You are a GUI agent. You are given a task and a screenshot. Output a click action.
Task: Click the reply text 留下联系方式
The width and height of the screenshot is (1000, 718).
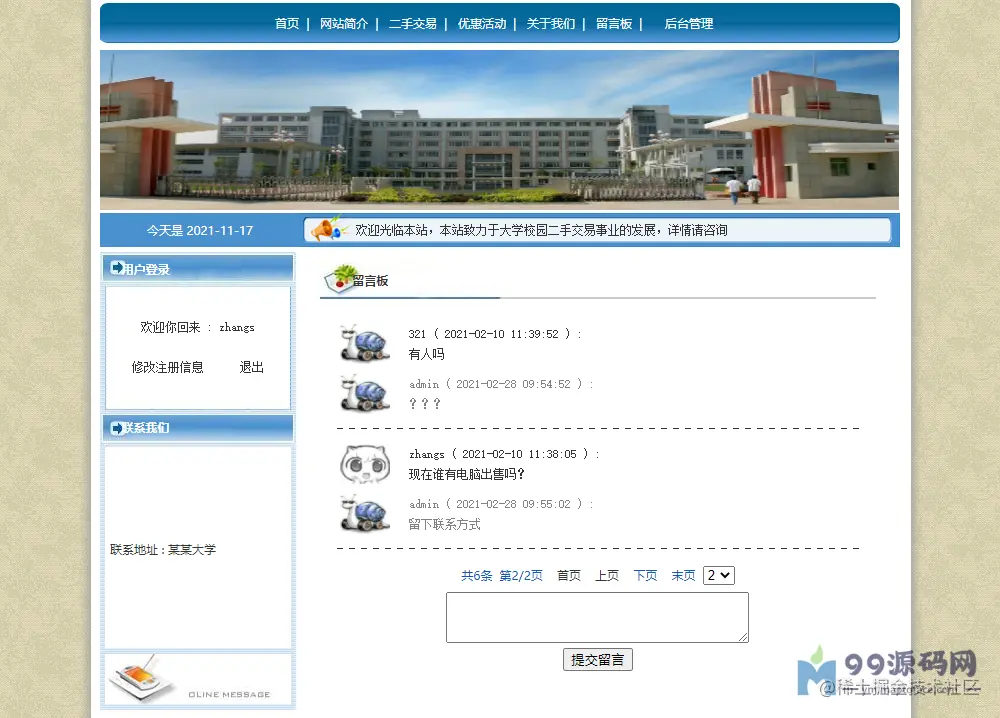[x=445, y=524]
